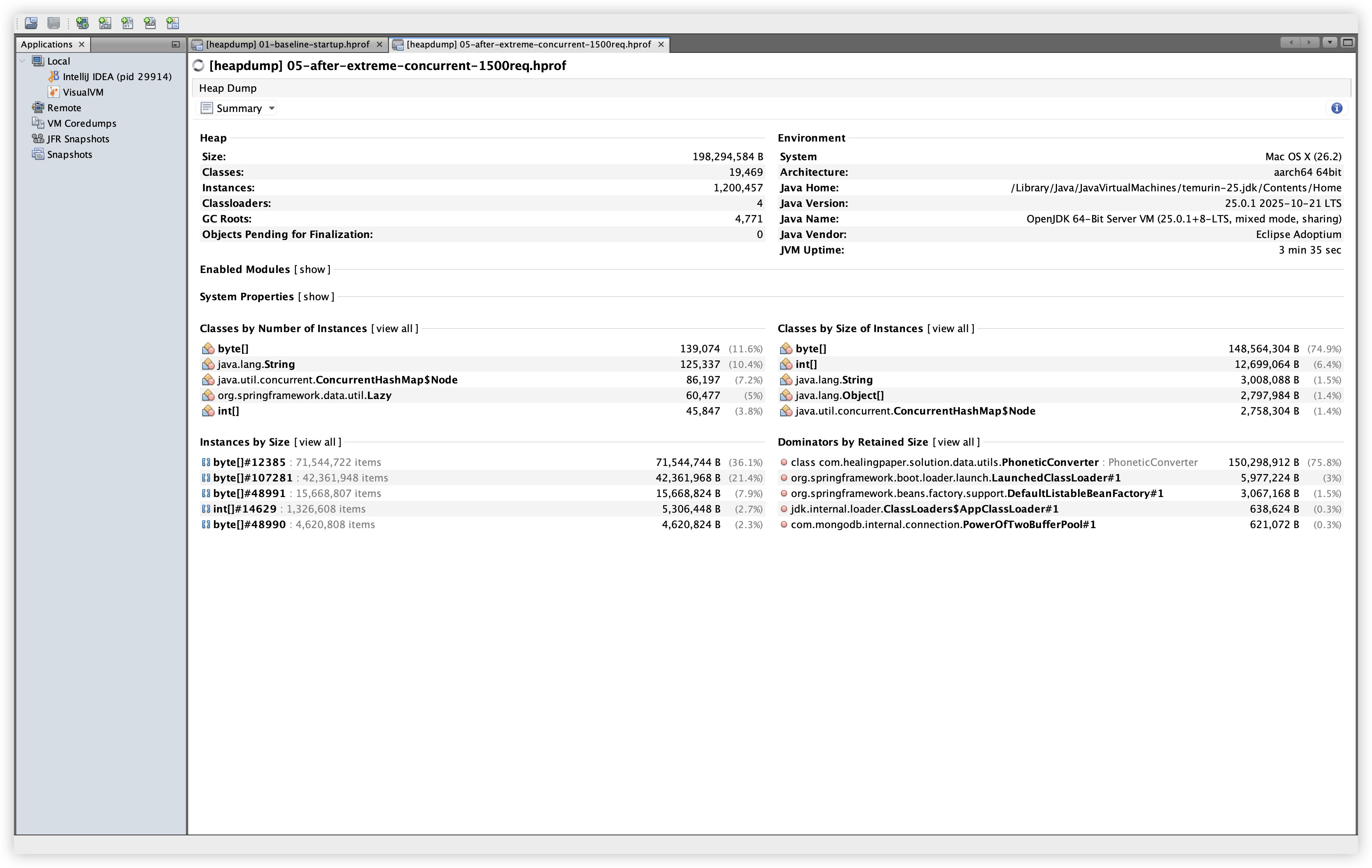Close the 05-after-extreme-concurrent-1500req.hprof tab
This screenshot has height=868, width=1372.
pos(661,44)
